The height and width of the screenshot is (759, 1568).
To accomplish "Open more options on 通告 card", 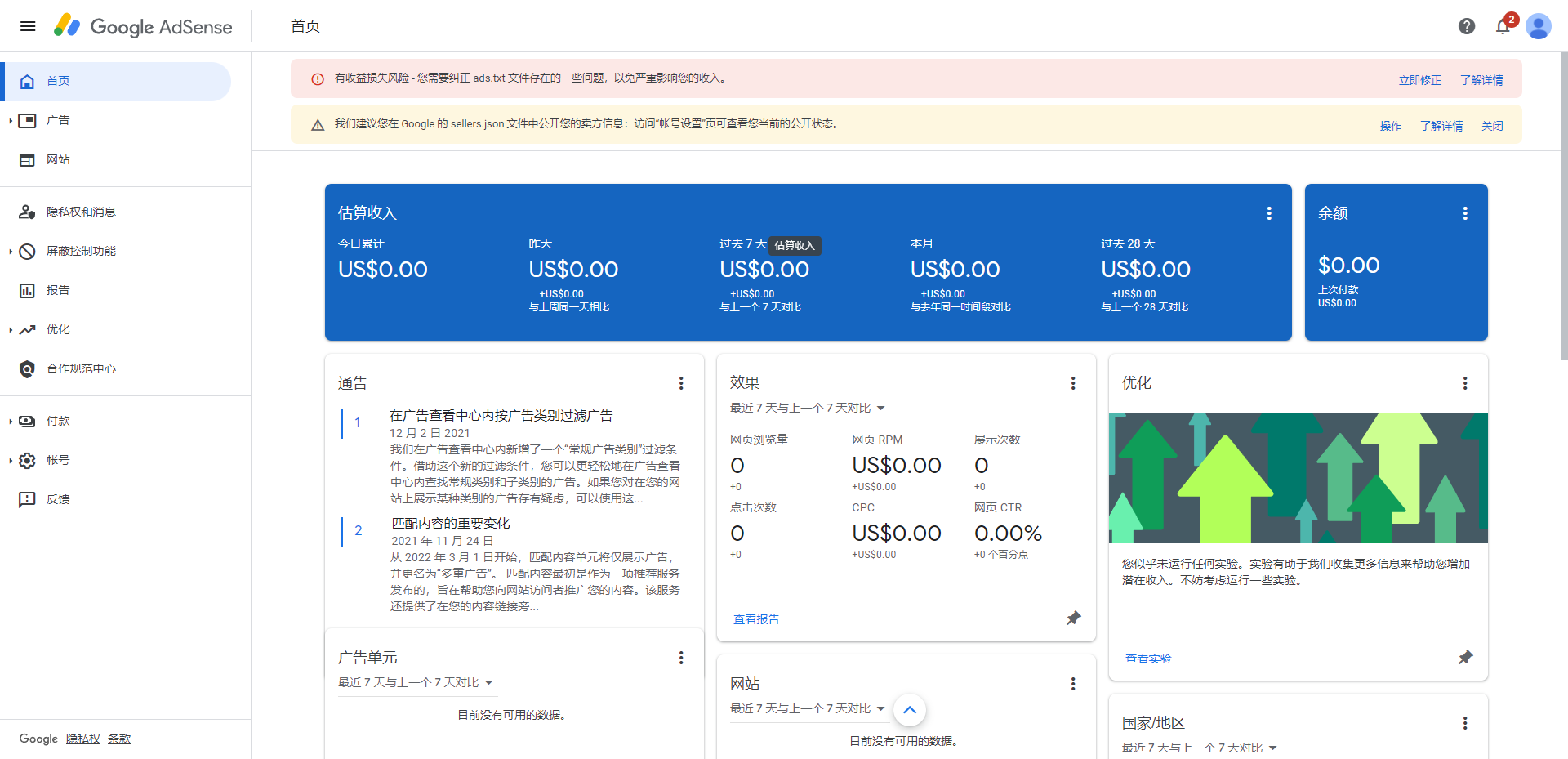I will [681, 383].
